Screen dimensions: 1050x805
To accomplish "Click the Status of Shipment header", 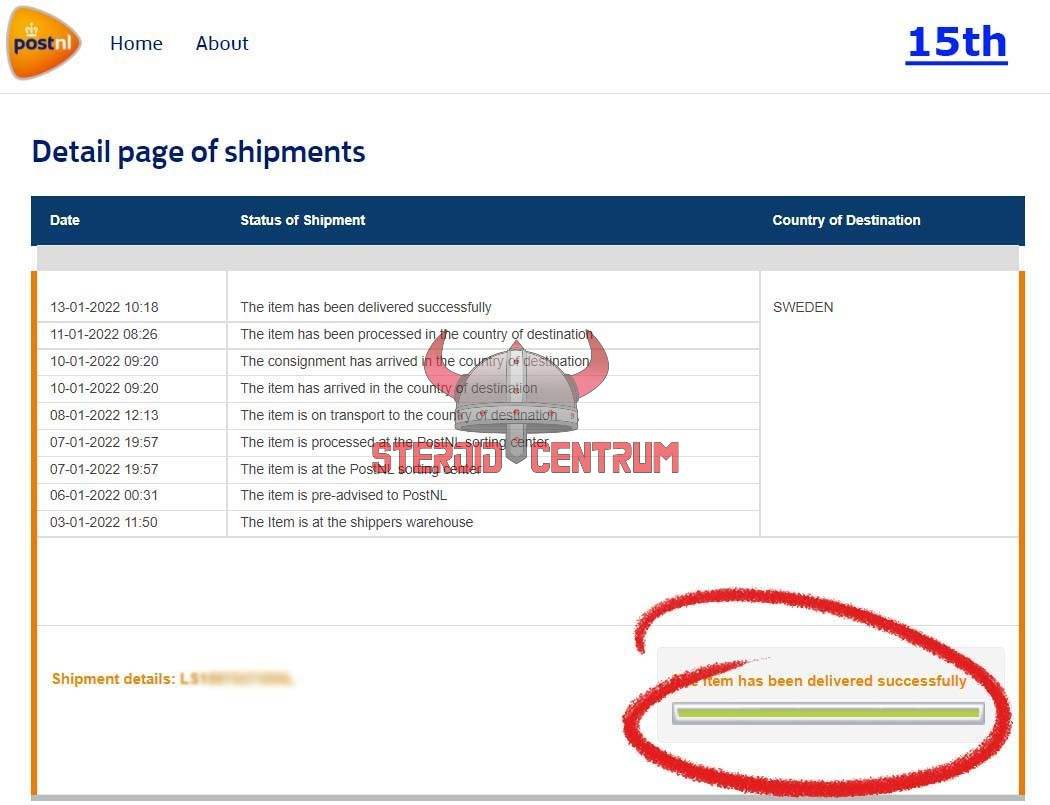I will pyautogui.click(x=303, y=220).
